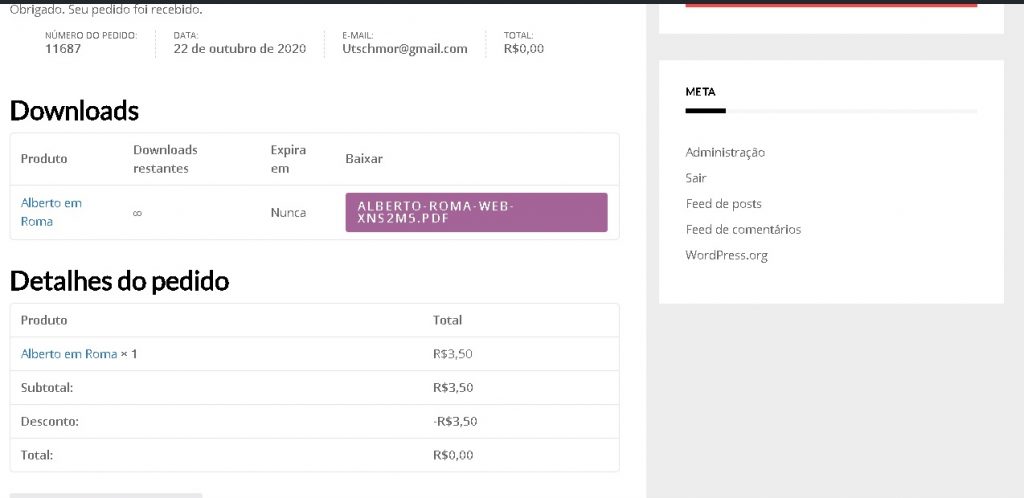
Task: Go to Administração in Meta sidebar
Action: [x=725, y=152]
